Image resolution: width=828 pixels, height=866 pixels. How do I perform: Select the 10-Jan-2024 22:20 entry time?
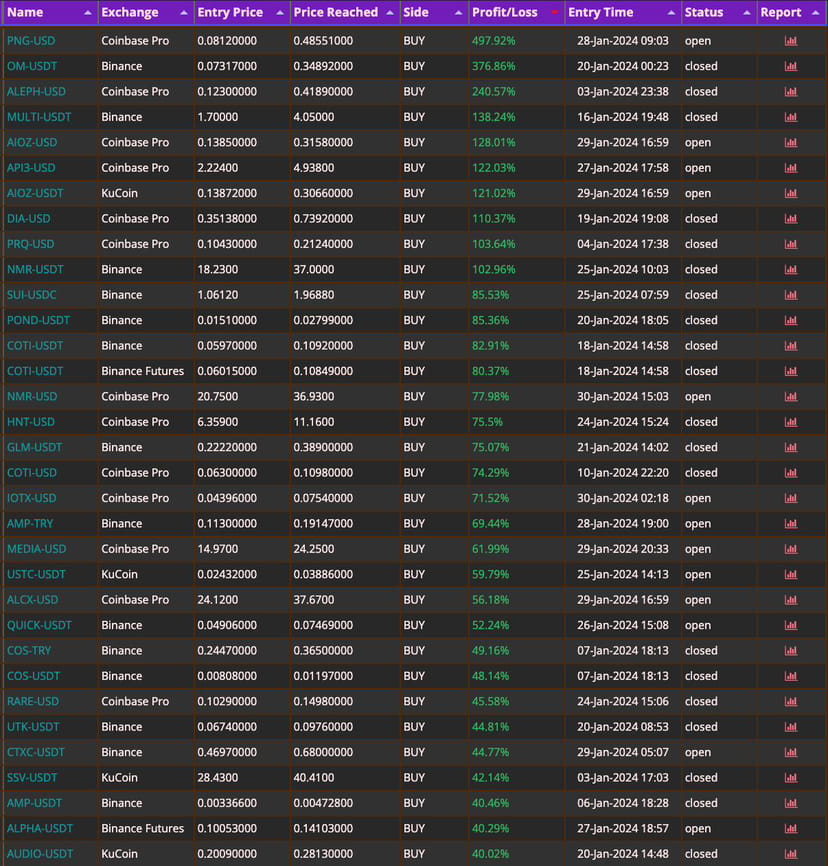pyautogui.click(x=623, y=473)
